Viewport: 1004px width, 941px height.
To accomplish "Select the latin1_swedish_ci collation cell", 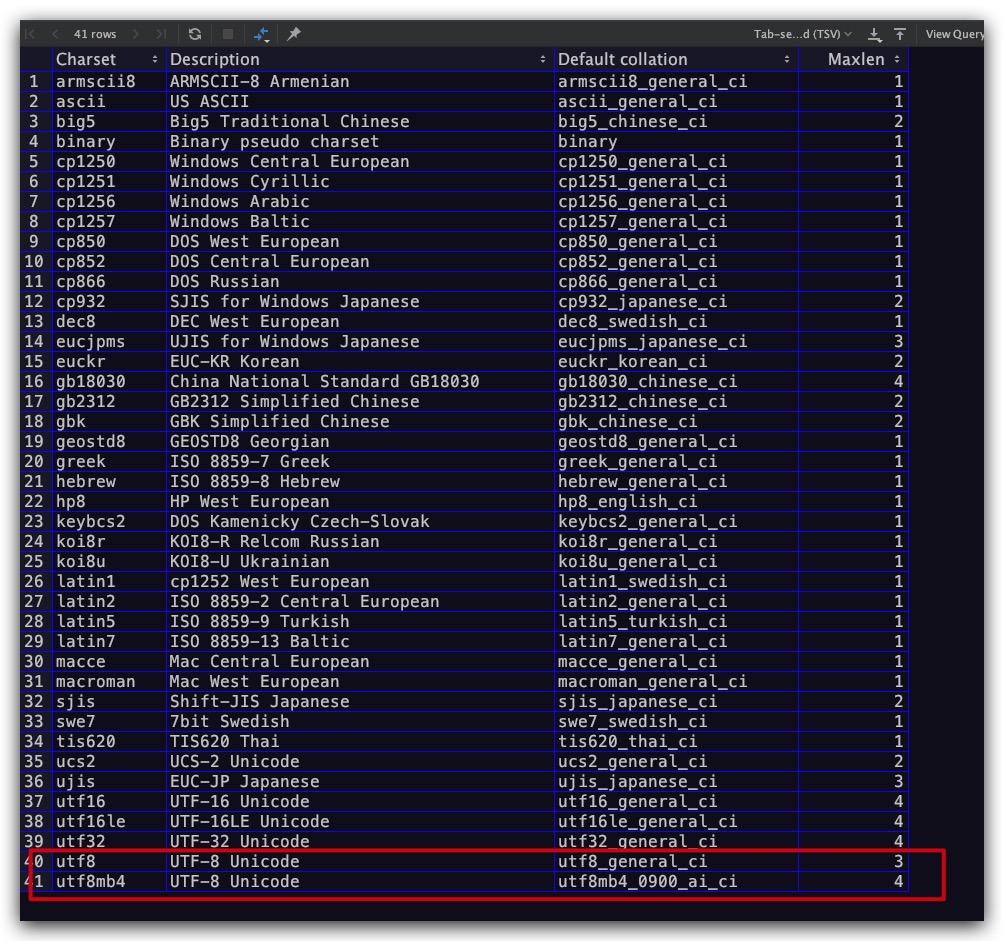I will pos(676,581).
